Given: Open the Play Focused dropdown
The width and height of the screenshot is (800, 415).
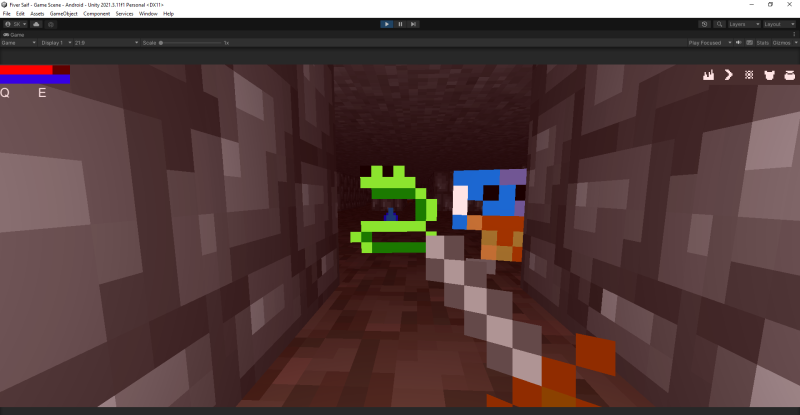Looking at the screenshot, I should point(710,43).
